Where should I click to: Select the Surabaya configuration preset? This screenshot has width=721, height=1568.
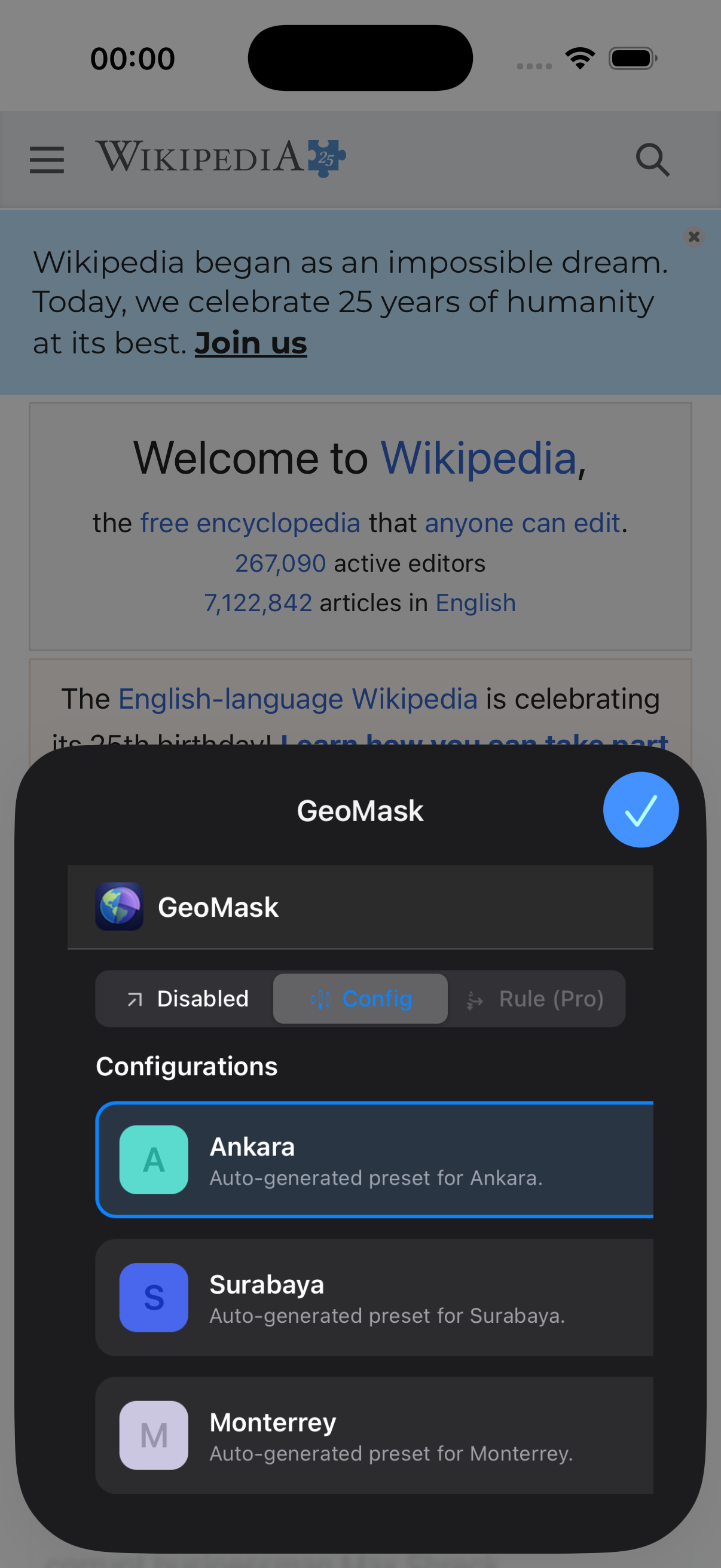374,1297
